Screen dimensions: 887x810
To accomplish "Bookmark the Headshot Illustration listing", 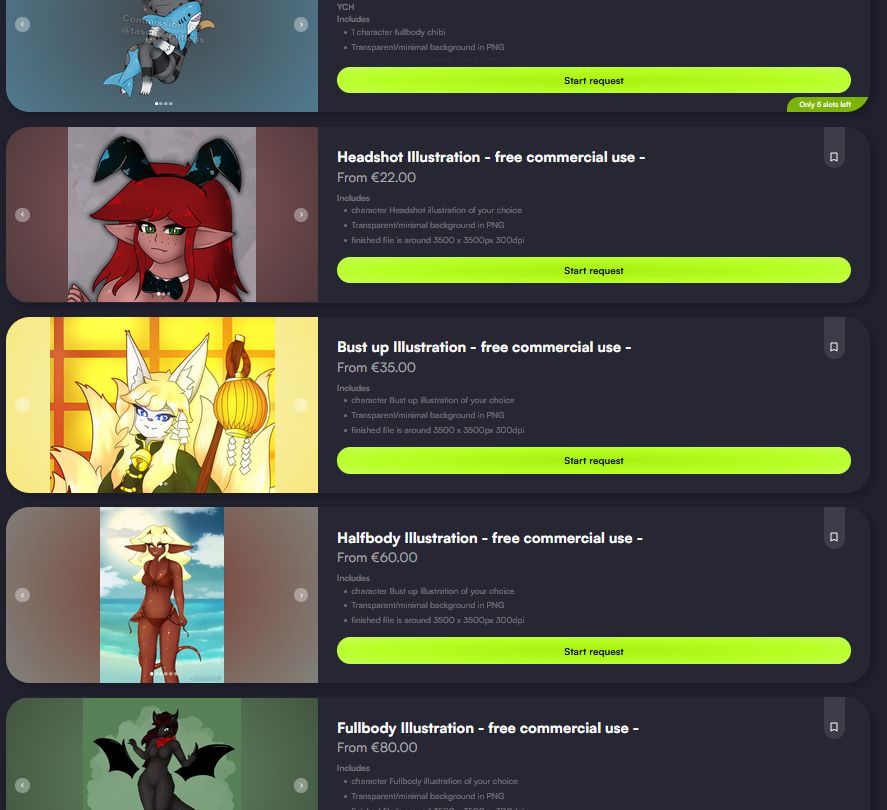I will pyautogui.click(x=834, y=157).
